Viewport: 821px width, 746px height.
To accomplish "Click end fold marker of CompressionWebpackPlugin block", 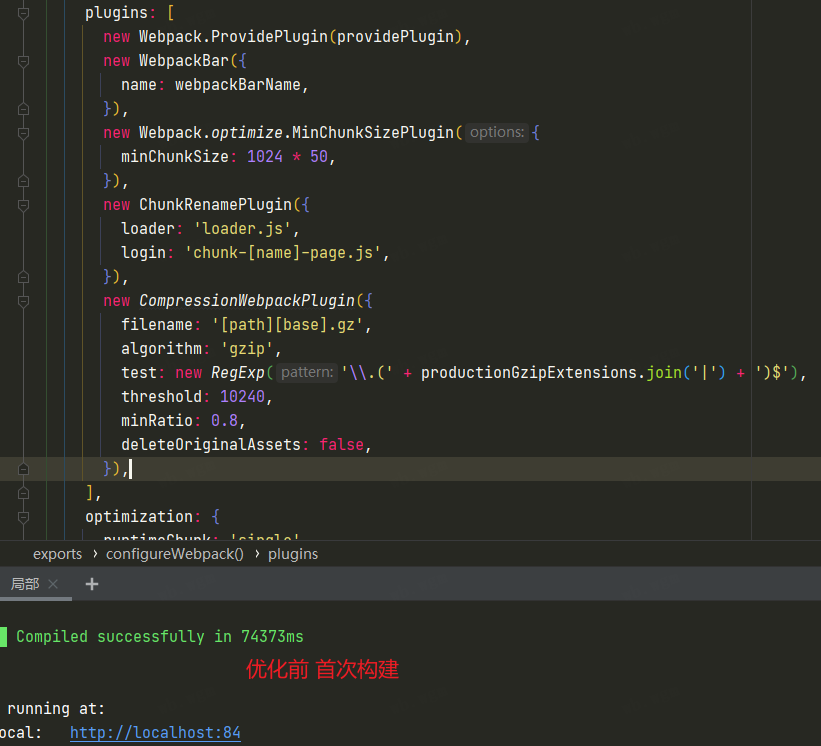I will click(x=23, y=469).
